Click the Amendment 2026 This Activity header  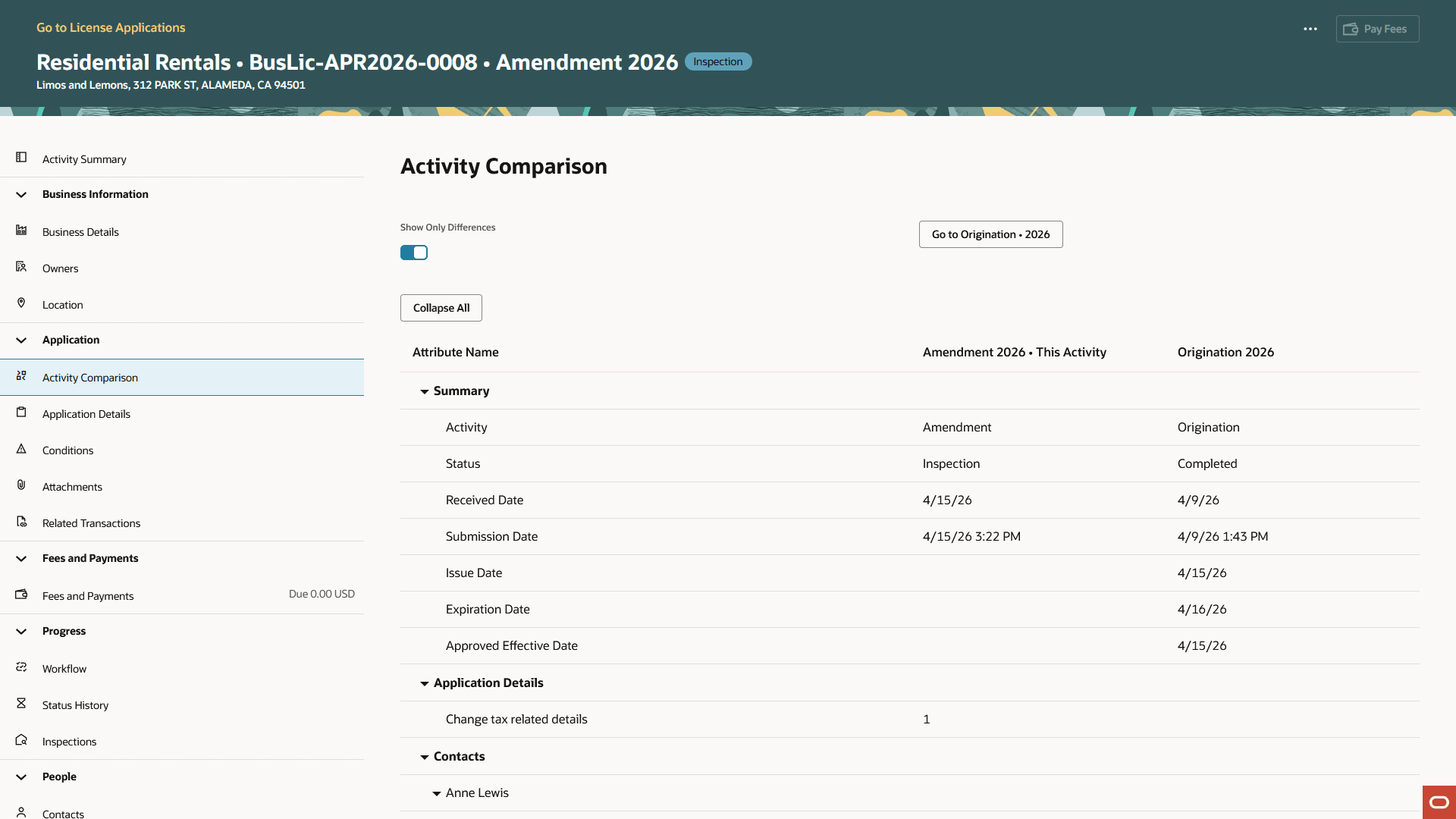click(1014, 352)
